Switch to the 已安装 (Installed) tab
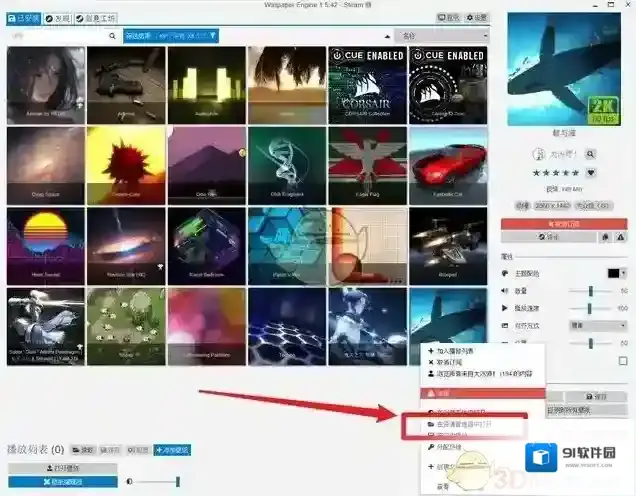636x496 pixels. (x=24, y=17)
